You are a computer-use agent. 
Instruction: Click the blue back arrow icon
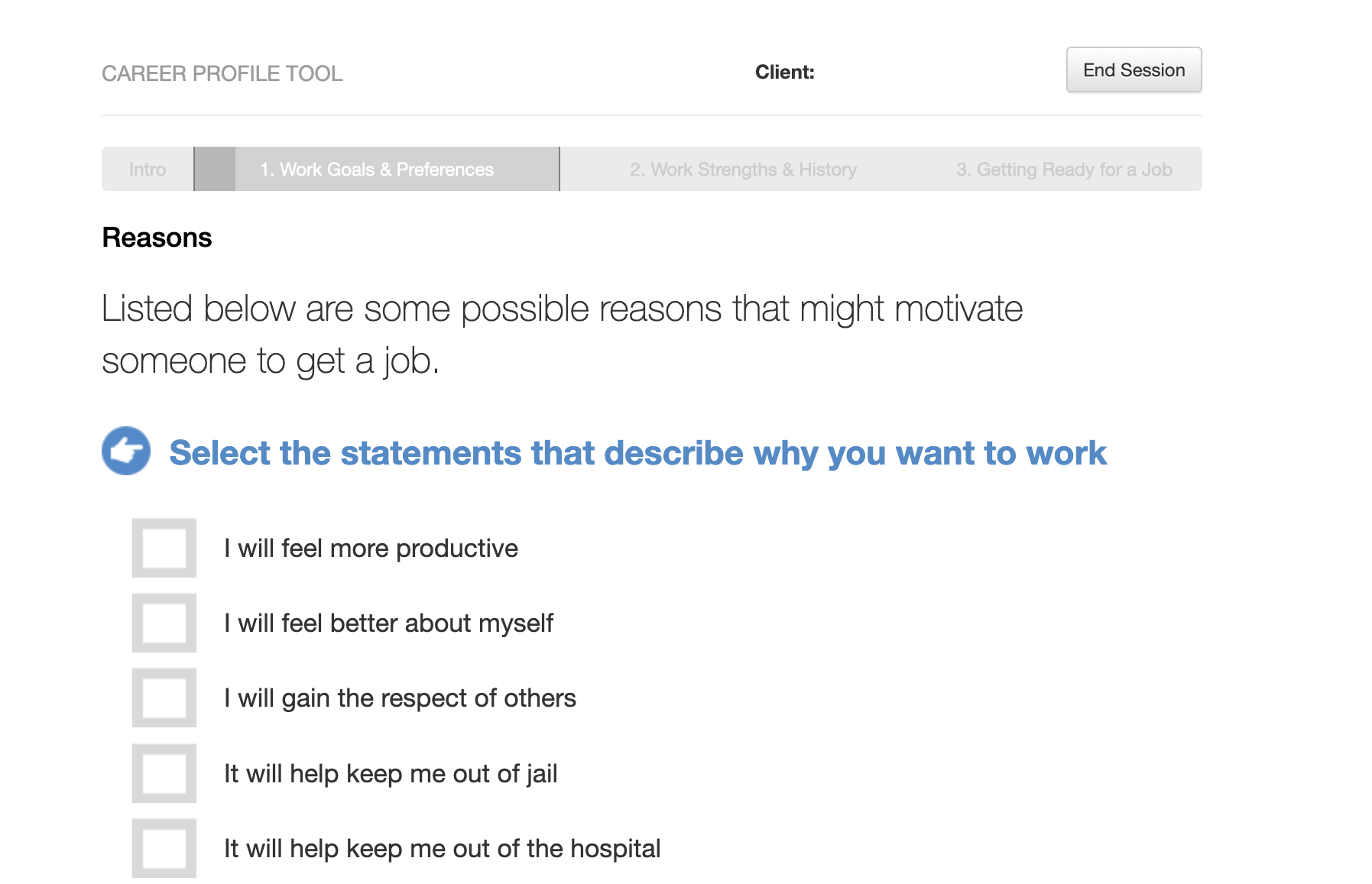point(126,451)
